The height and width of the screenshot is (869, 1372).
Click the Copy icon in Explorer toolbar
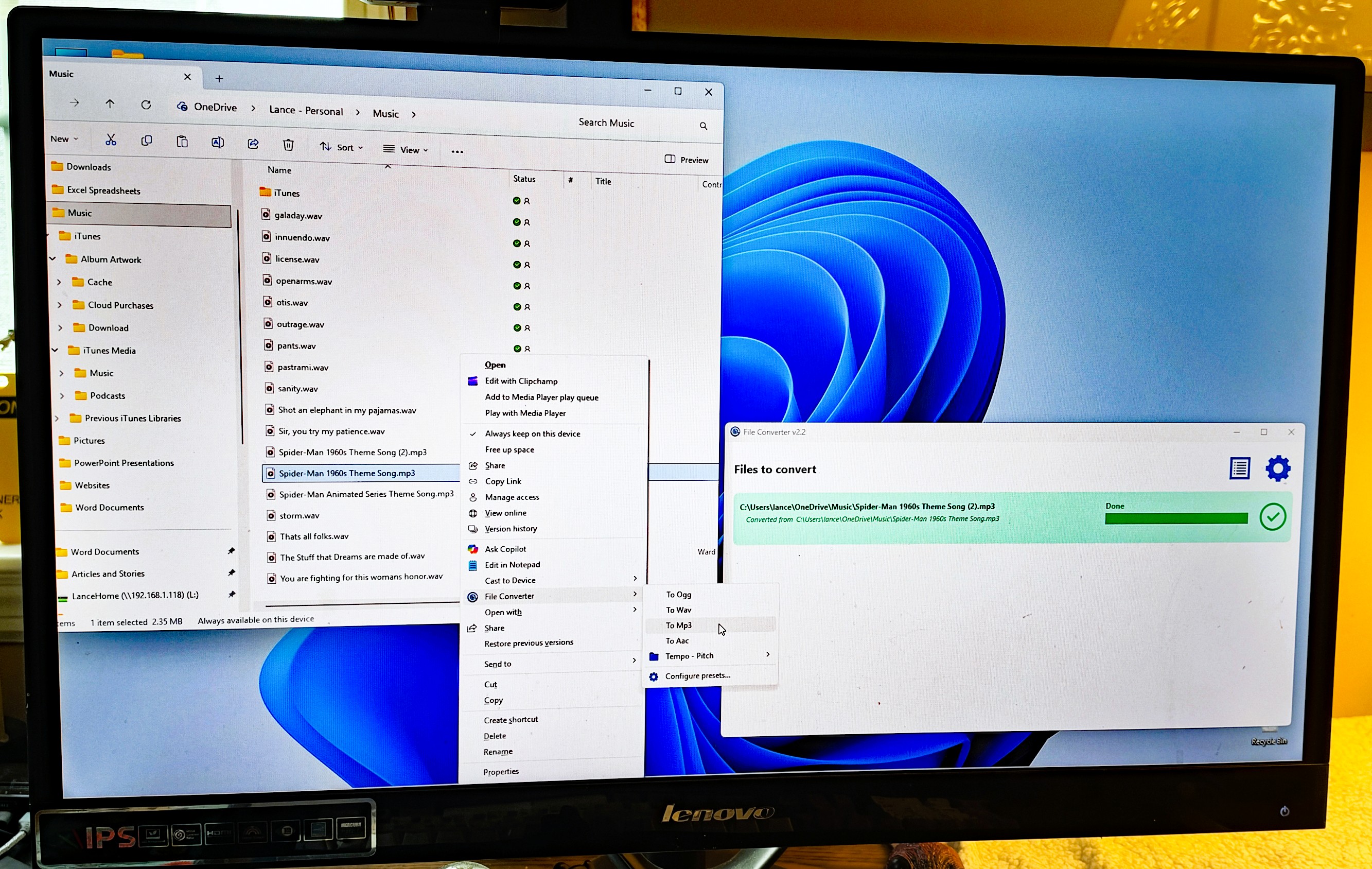(x=147, y=141)
